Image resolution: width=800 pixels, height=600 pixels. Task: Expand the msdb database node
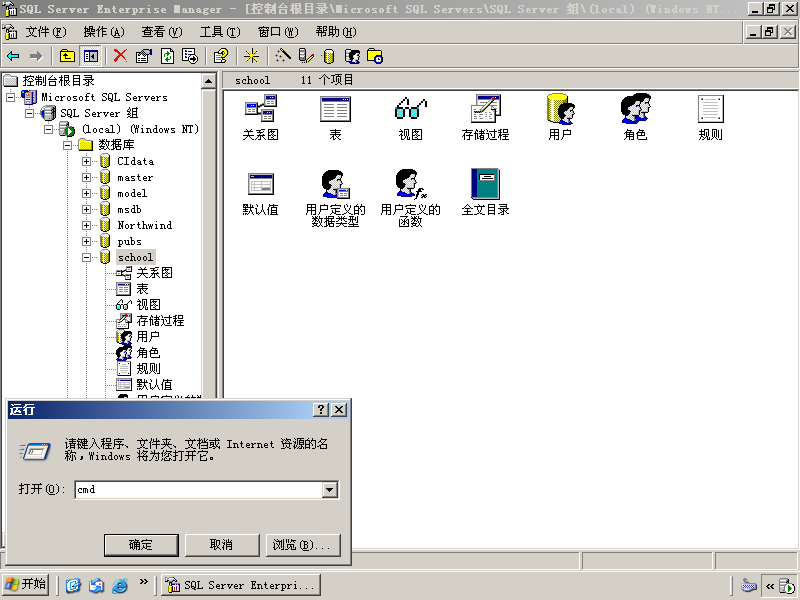click(x=86, y=209)
